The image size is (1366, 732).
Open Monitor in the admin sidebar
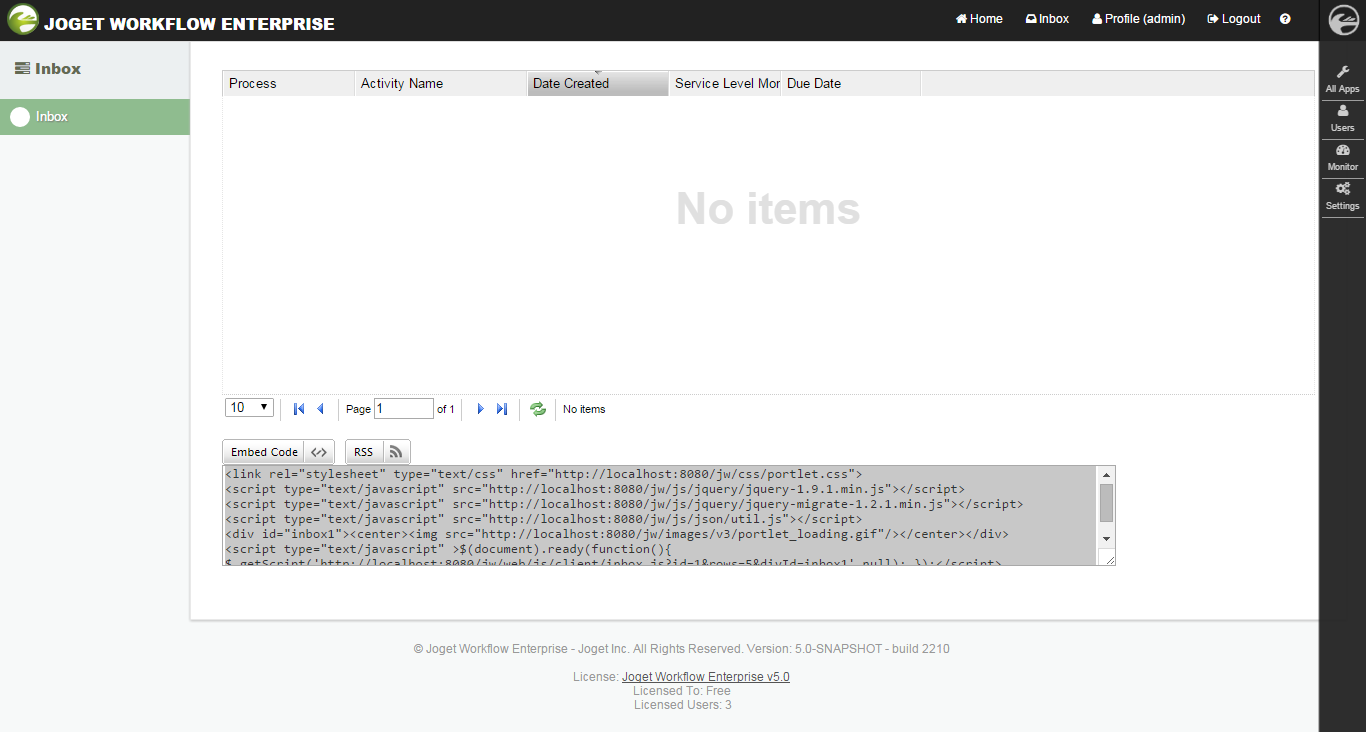[x=1342, y=158]
